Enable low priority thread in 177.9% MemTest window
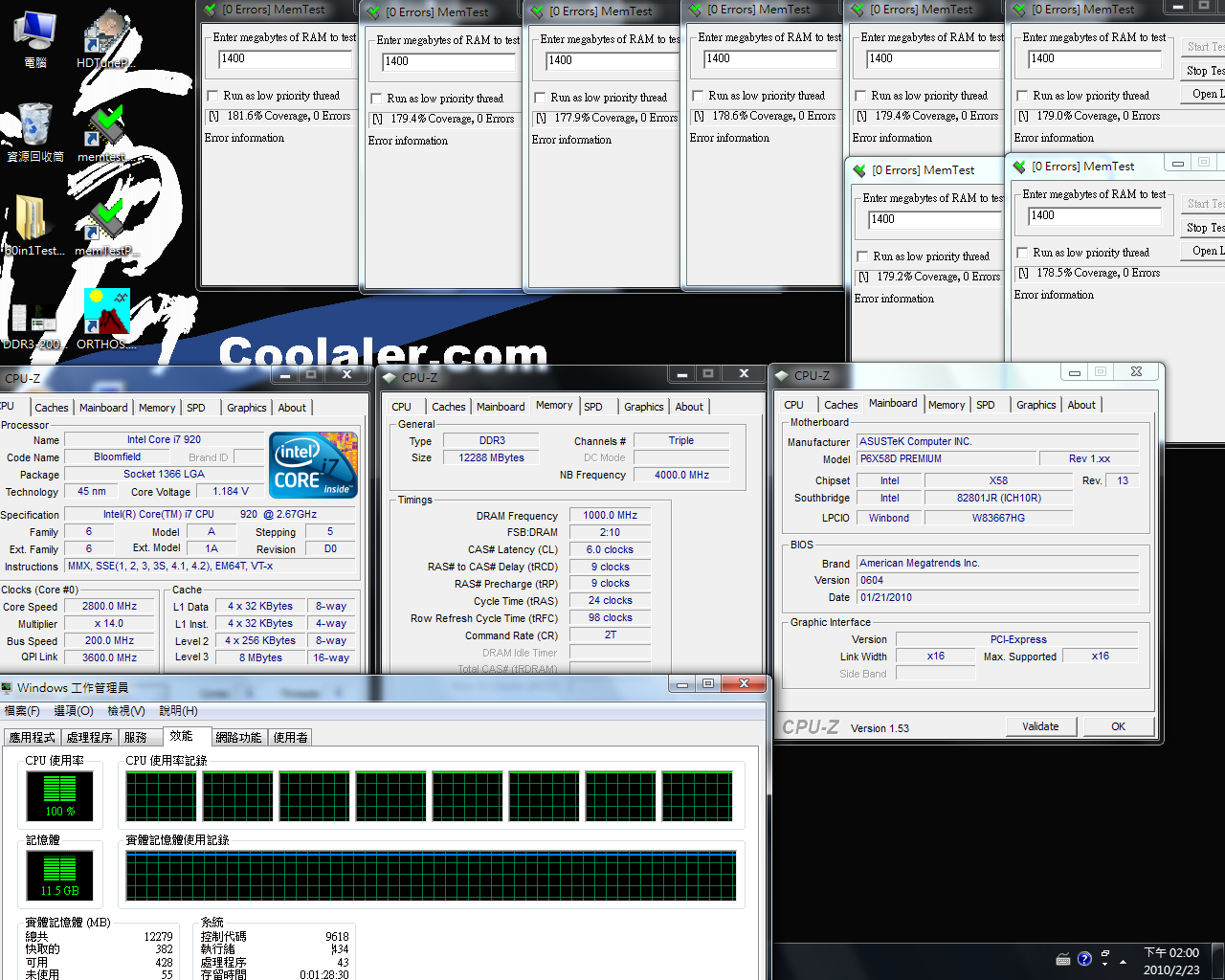Screen dimensions: 1225x980 coord(541,98)
